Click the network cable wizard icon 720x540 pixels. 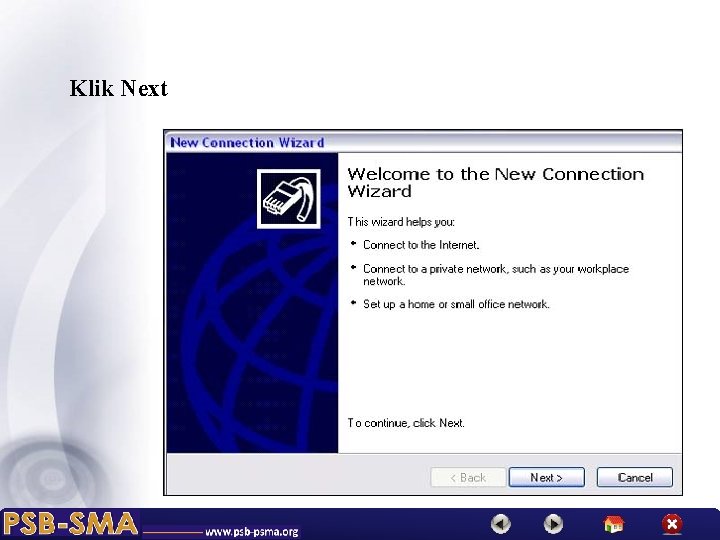click(289, 199)
